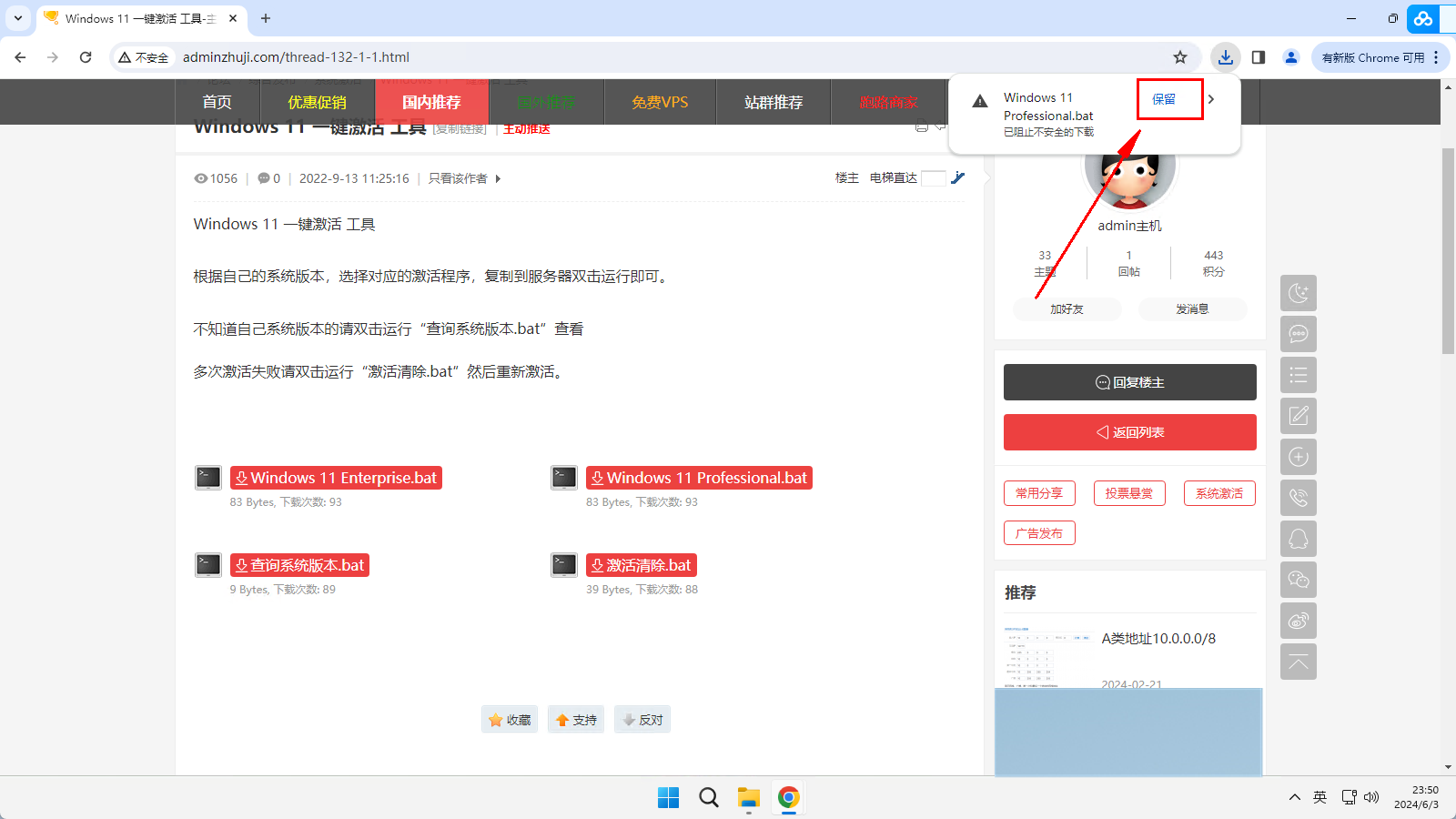Open File Explorer from the taskbar

coord(749,798)
